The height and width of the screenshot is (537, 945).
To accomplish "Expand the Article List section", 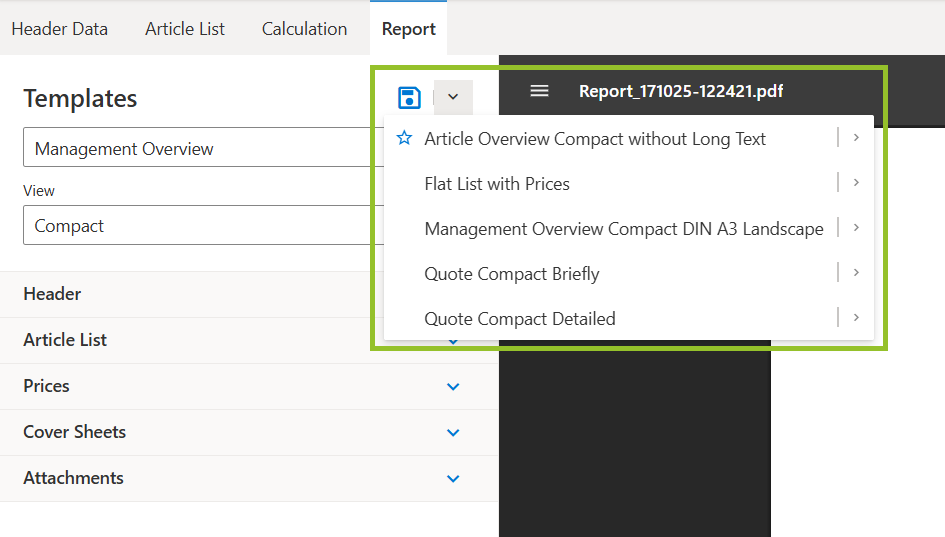I will pyautogui.click(x=65, y=340).
